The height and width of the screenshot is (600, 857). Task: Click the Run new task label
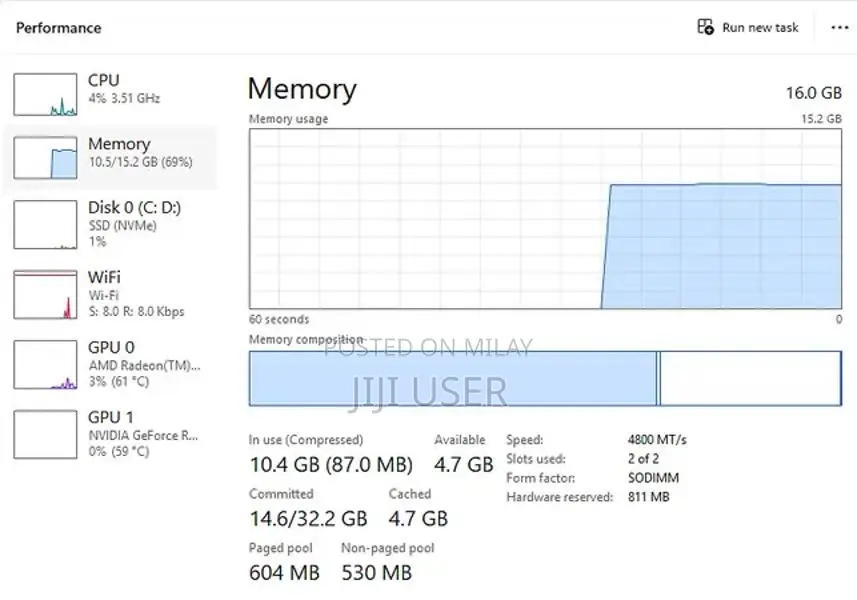point(760,28)
